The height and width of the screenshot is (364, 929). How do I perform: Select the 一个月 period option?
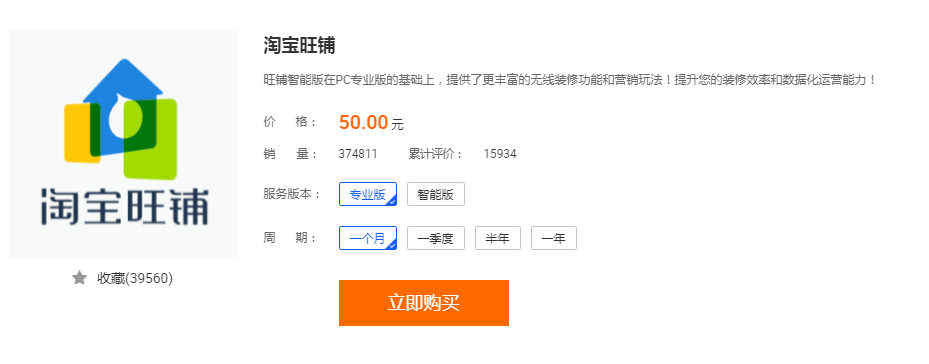368,238
